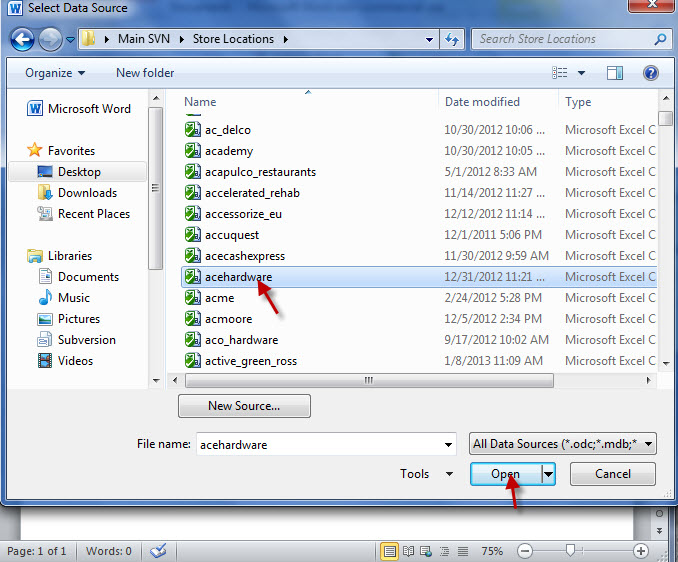The image size is (678, 562).
Task: Click the ac_delco file icon
Action: point(192,130)
